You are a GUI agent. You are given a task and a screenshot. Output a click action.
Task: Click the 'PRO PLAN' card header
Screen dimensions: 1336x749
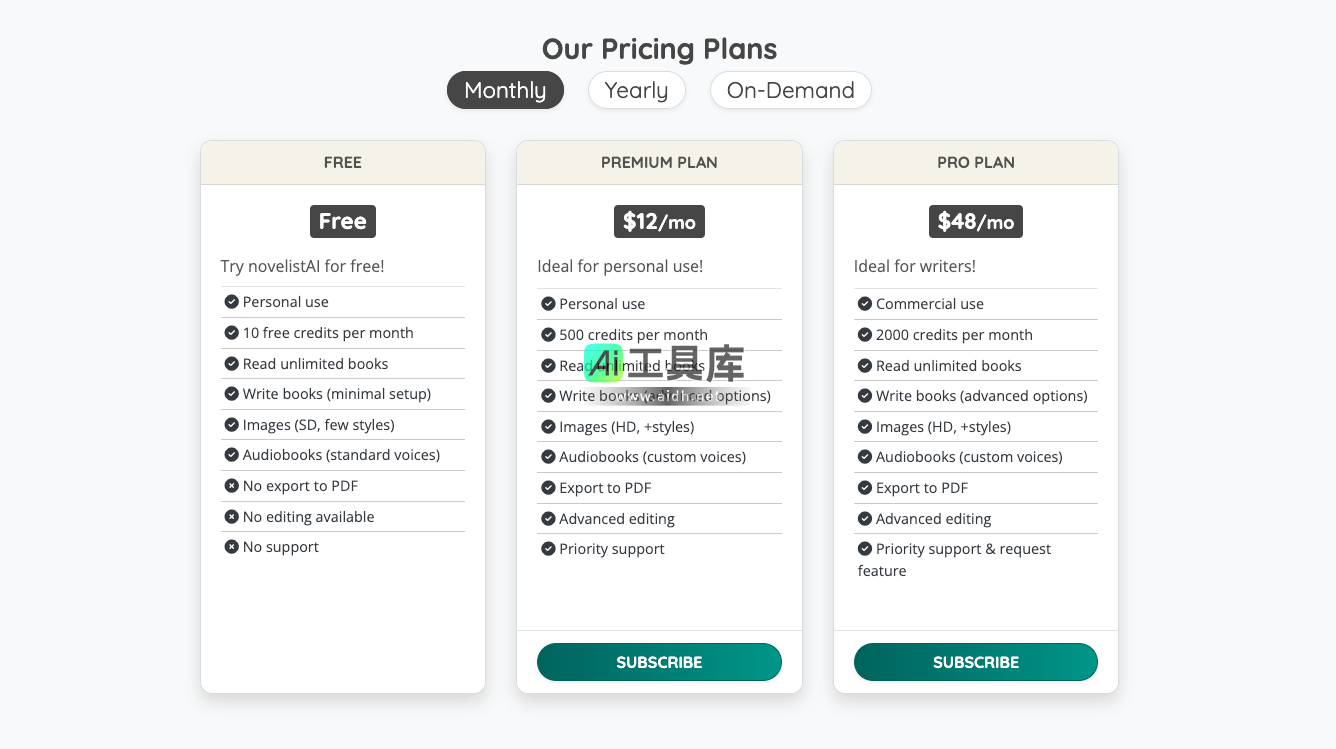coord(975,162)
